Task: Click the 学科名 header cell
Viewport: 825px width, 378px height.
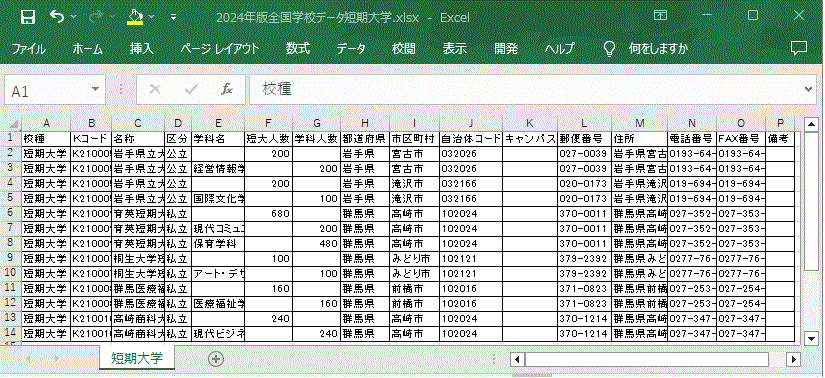Action: (217, 138)
